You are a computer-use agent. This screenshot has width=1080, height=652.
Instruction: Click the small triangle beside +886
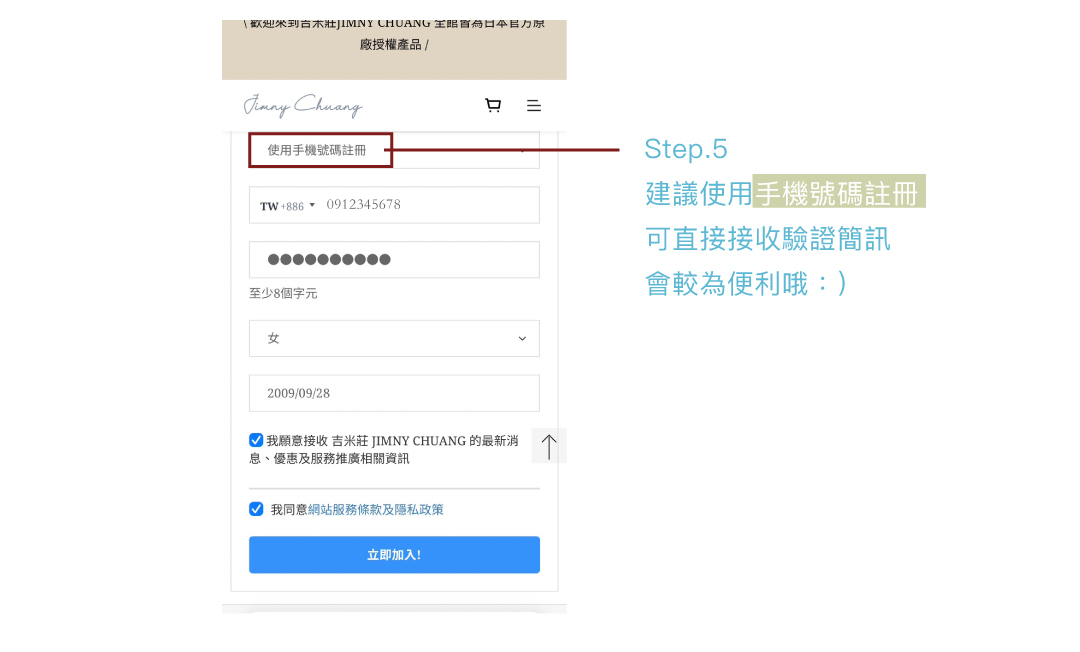pyautogui.click(x=312, y=205)
